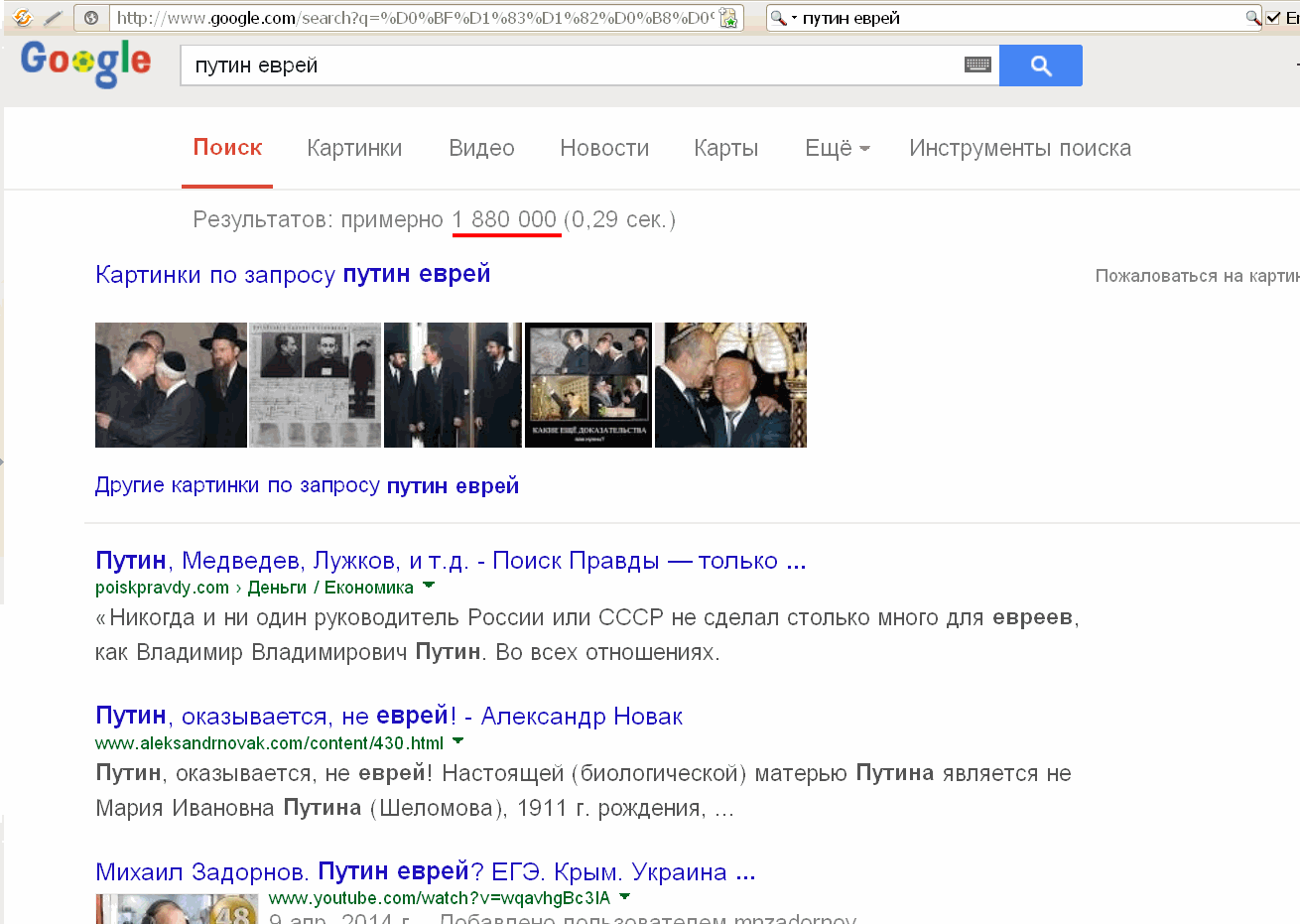
Task: Open third thumbnail of three men in dark coats
Action: click(x=453, y=385)
